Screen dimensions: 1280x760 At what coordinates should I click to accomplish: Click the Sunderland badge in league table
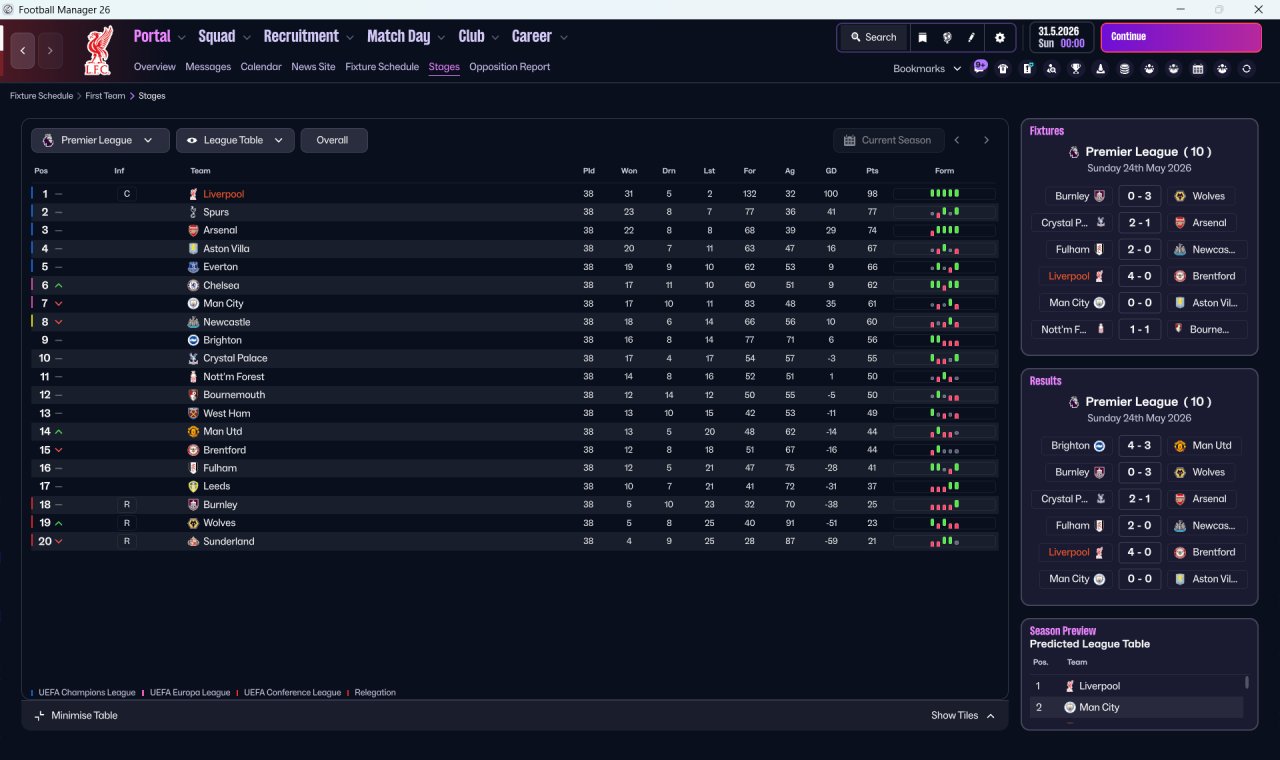(194, 541)
